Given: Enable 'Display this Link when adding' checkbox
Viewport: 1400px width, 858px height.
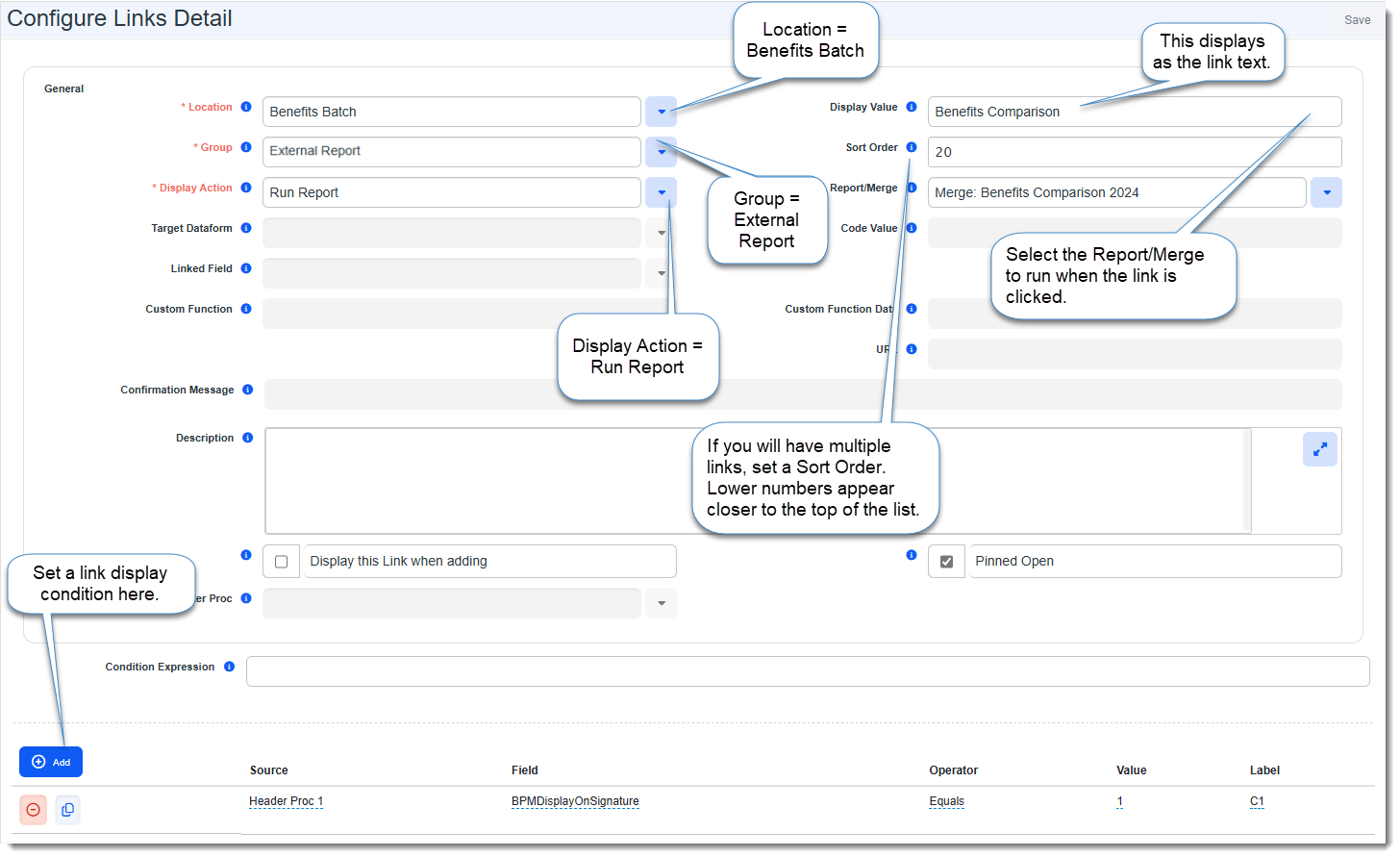Looking at the screenshot, I should pos(282,562).
